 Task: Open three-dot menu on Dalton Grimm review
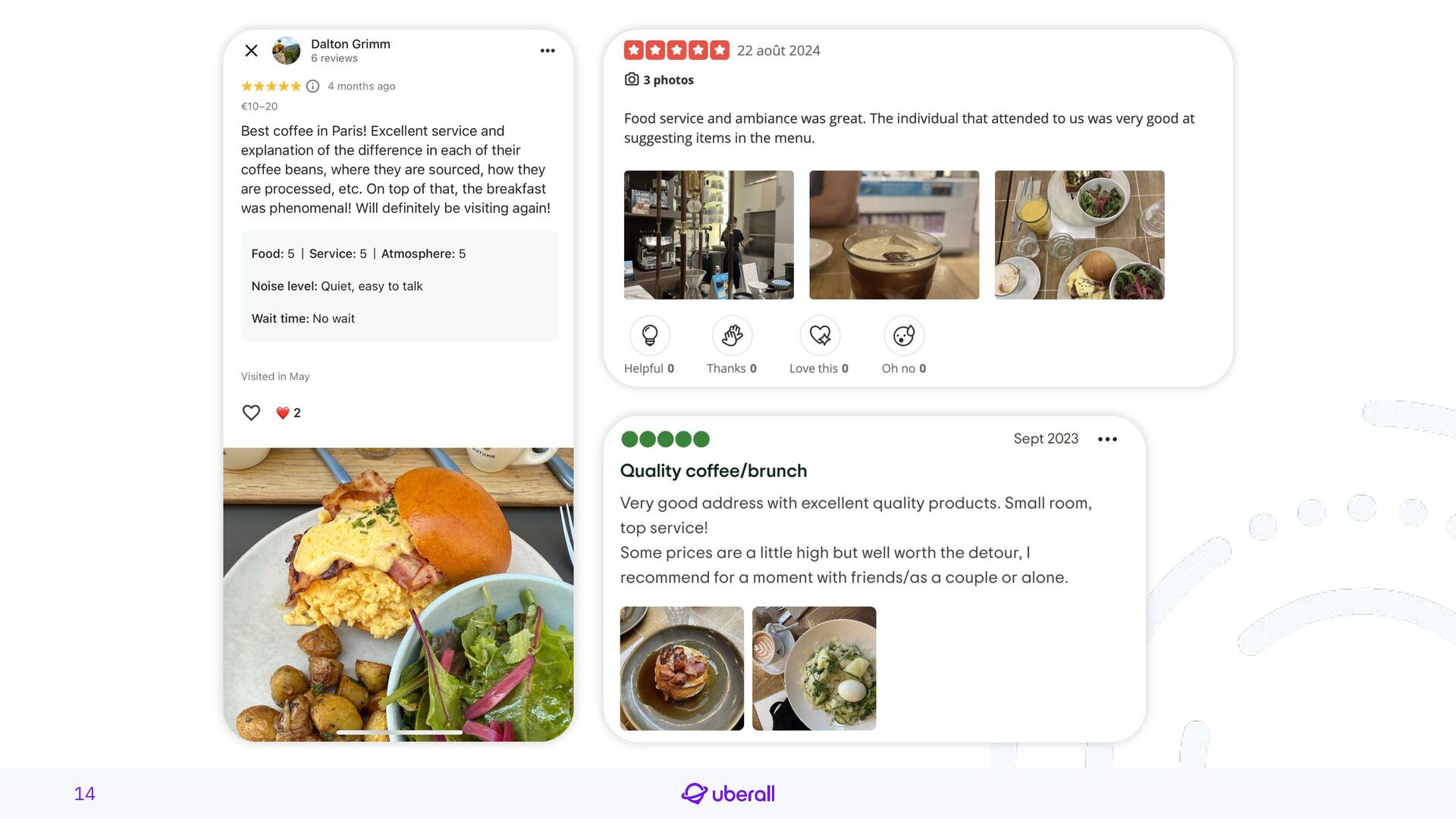[548, 51]
